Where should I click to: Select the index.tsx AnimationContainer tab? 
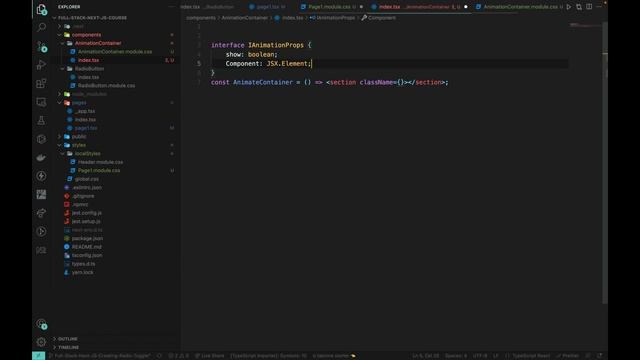[x=418, y=7]
